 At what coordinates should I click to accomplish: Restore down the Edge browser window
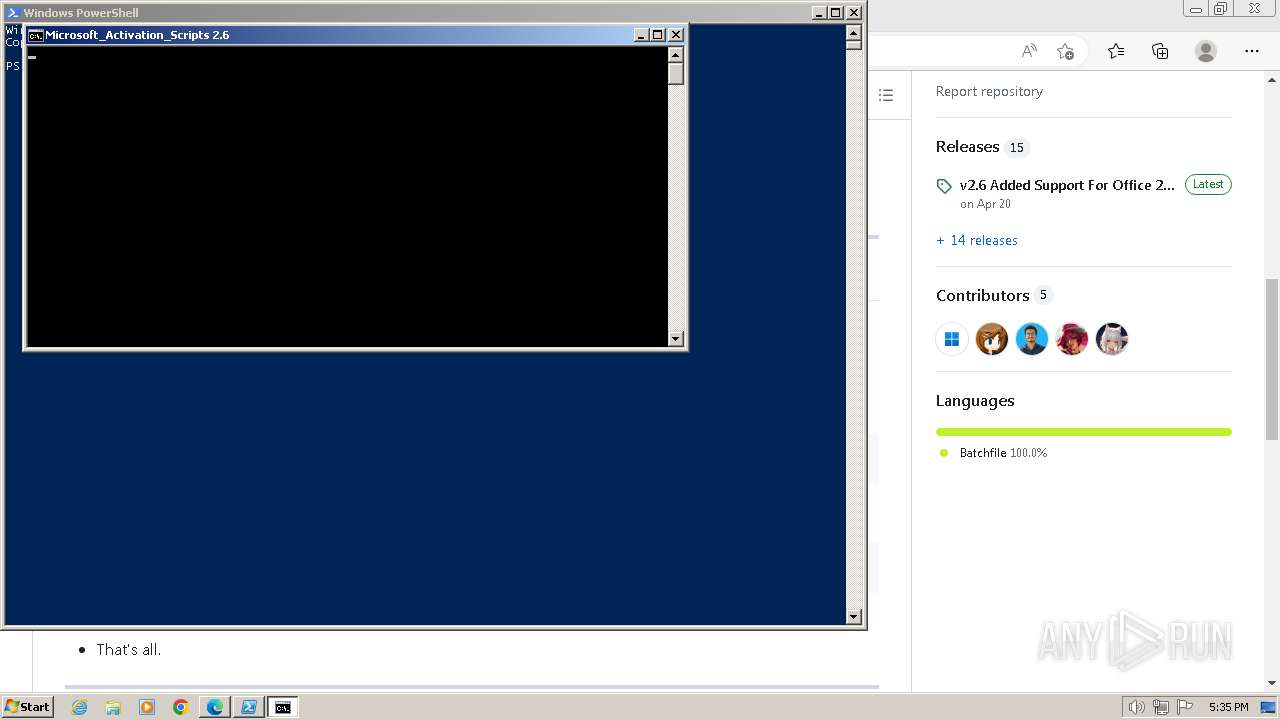point(1221,9)
